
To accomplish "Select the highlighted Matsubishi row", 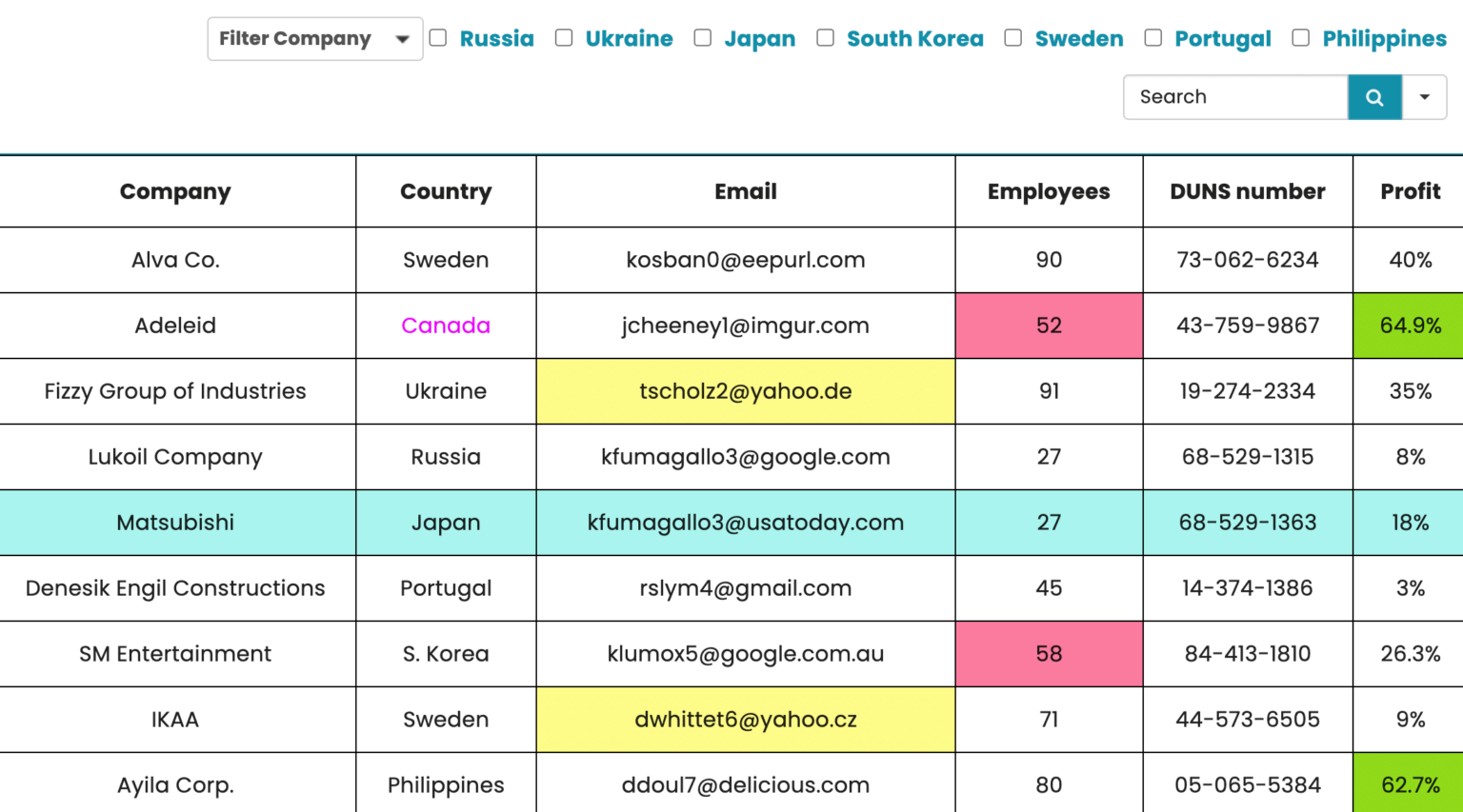I will 175,523.
